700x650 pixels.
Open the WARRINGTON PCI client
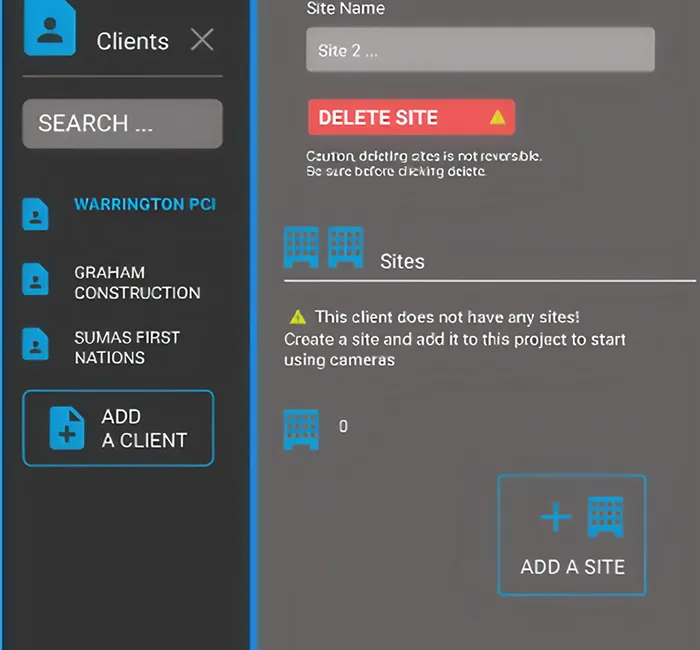click(x=145, y=204)
